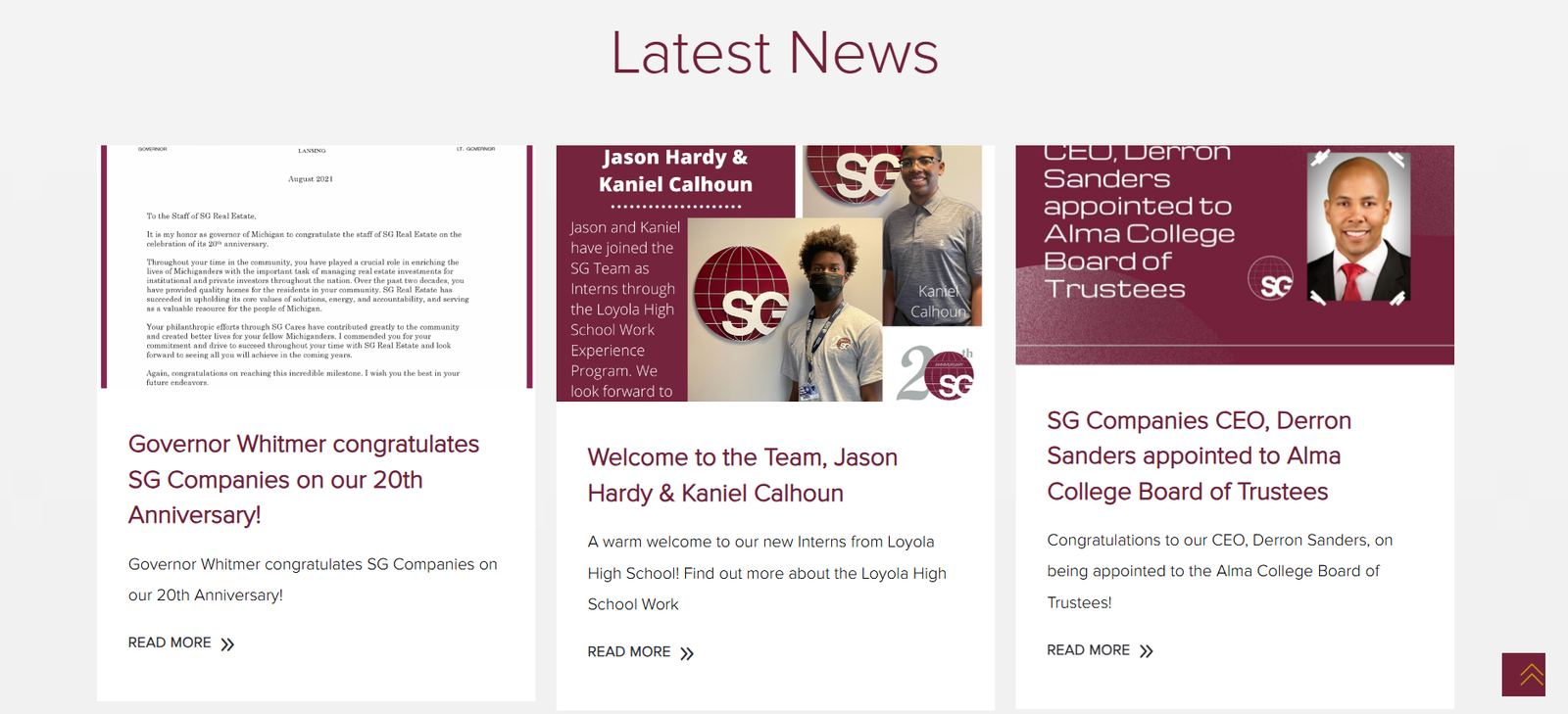Click the excerpt about Loyola High School interns

click(x=766, y=573)
